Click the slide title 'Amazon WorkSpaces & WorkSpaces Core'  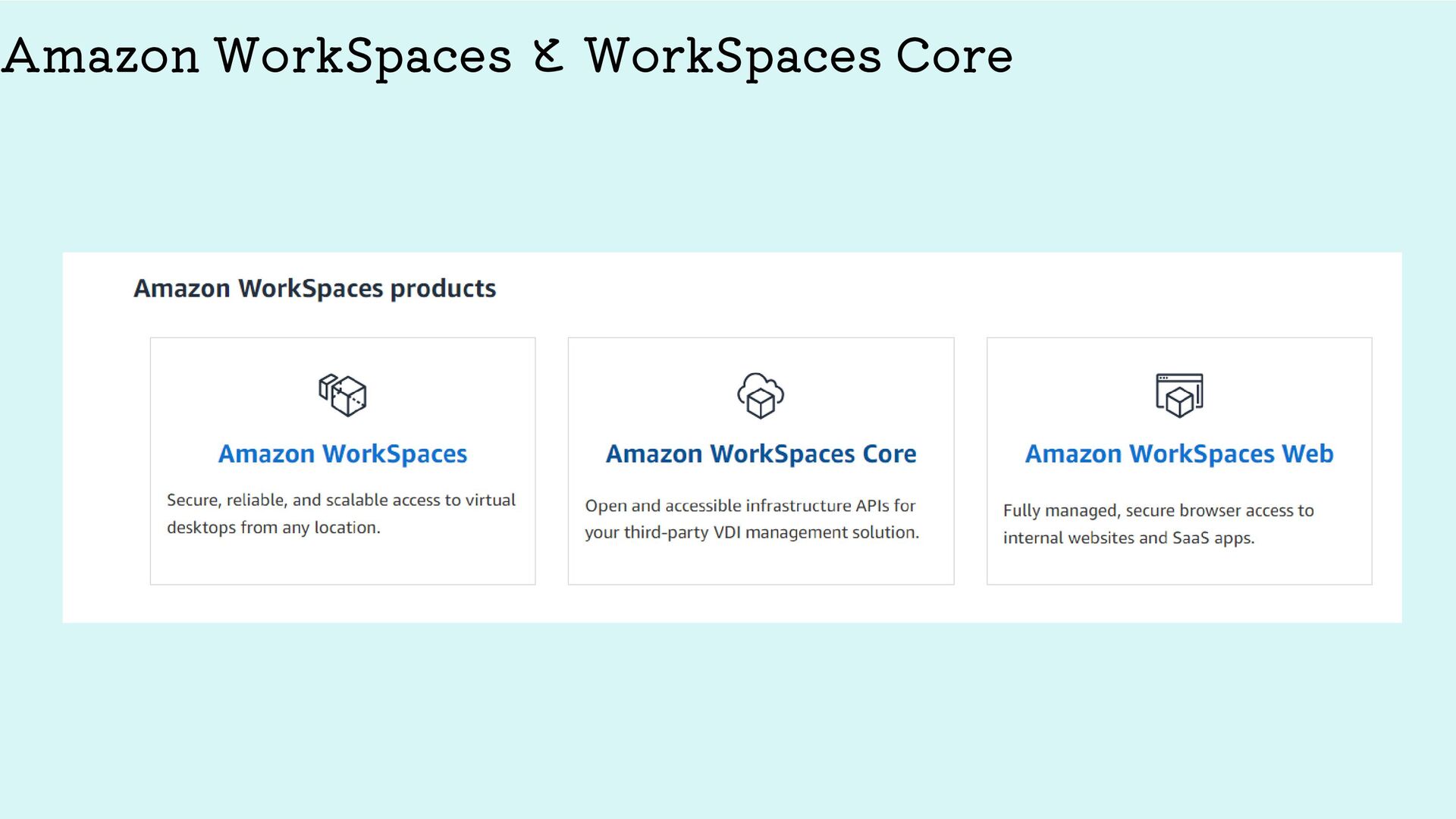coord(507,57)
